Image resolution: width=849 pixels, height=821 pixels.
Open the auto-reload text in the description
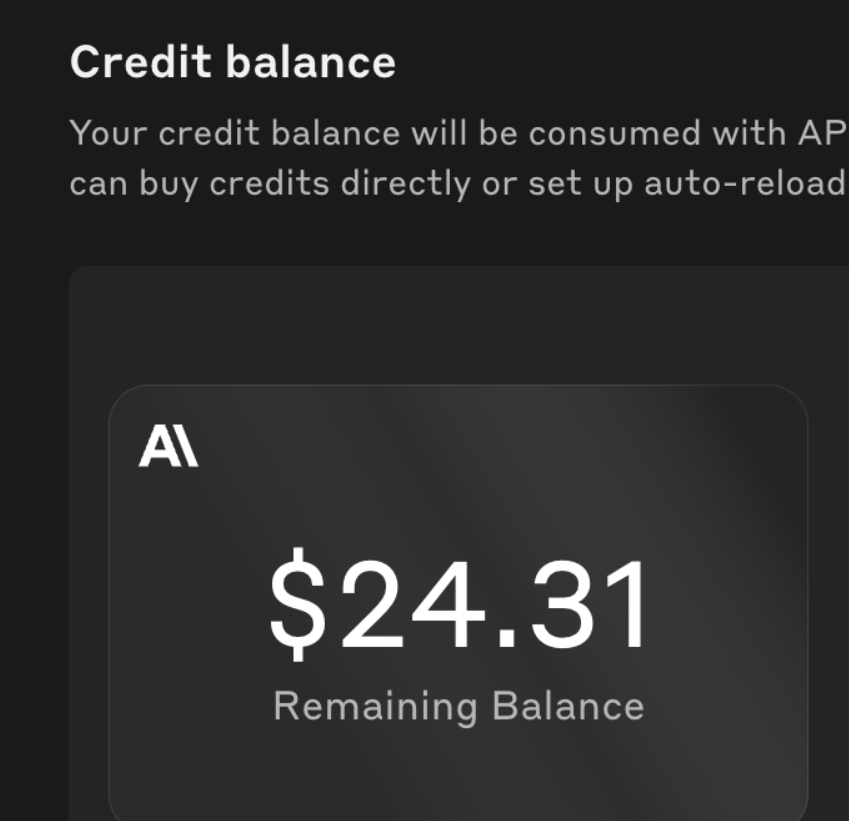(x=746, y=184)
